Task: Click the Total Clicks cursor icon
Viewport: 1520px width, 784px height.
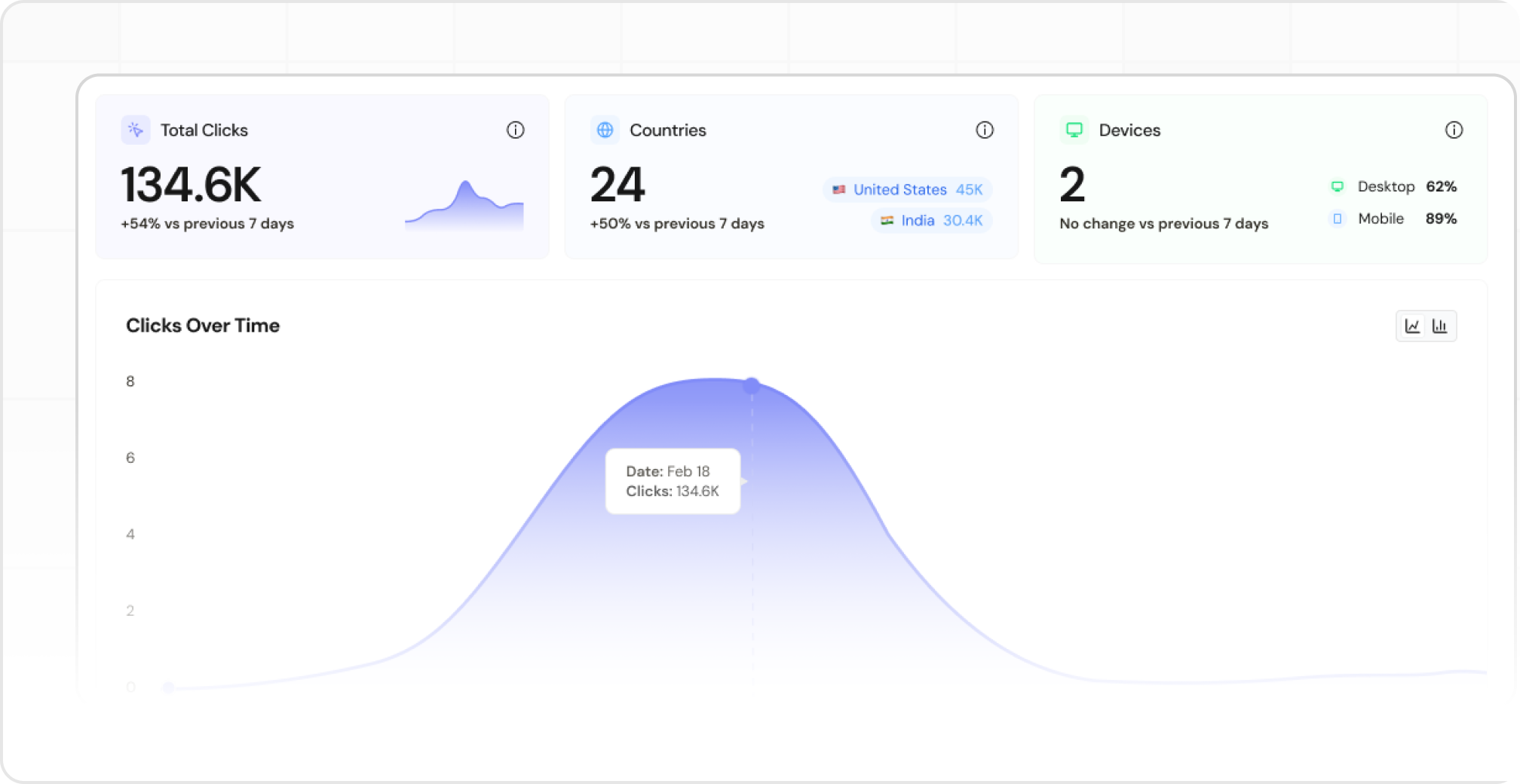Action: 136,130
